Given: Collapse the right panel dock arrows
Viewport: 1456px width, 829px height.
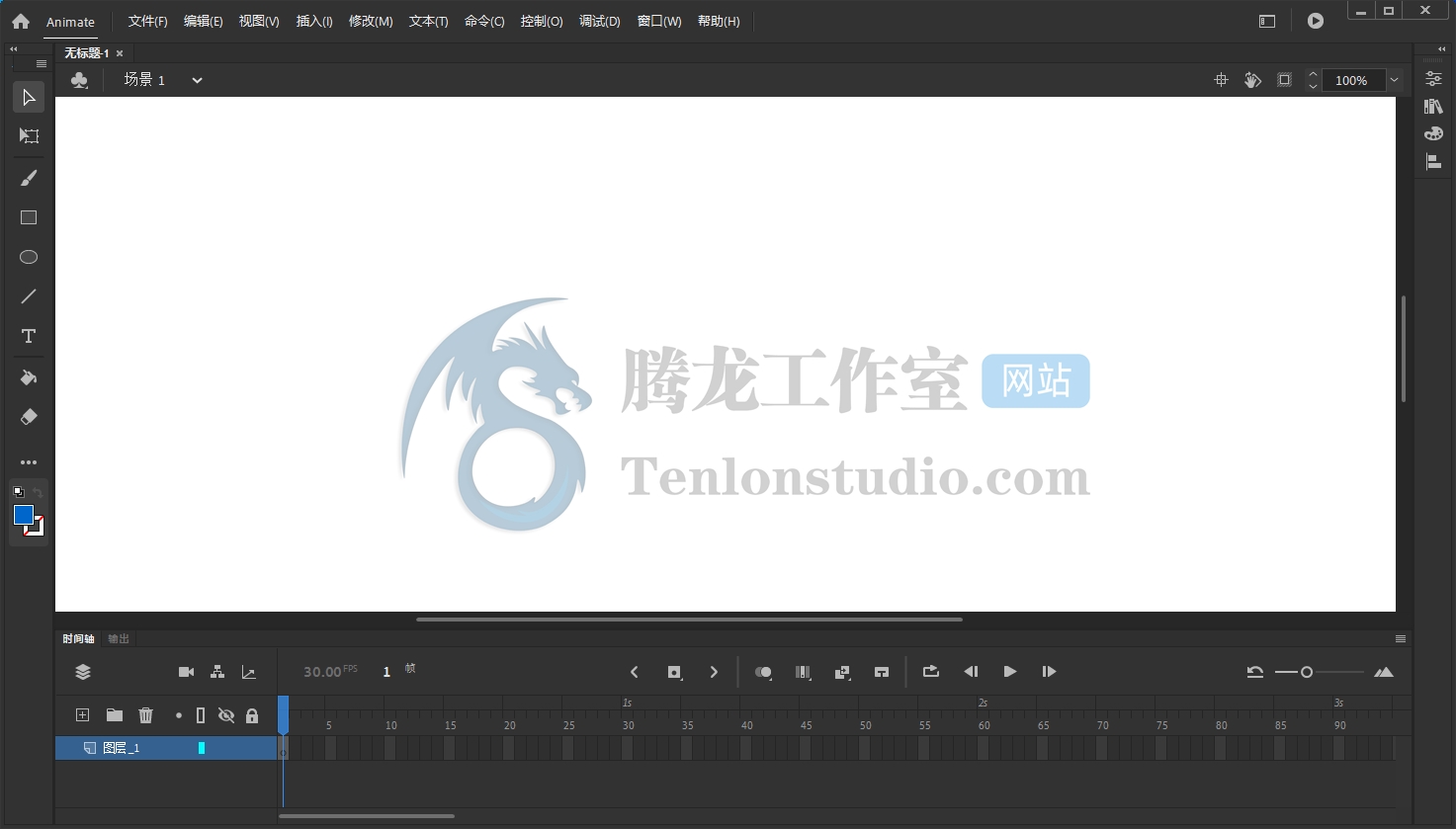Looking at the screenshot, I should tap(1441, 48).
